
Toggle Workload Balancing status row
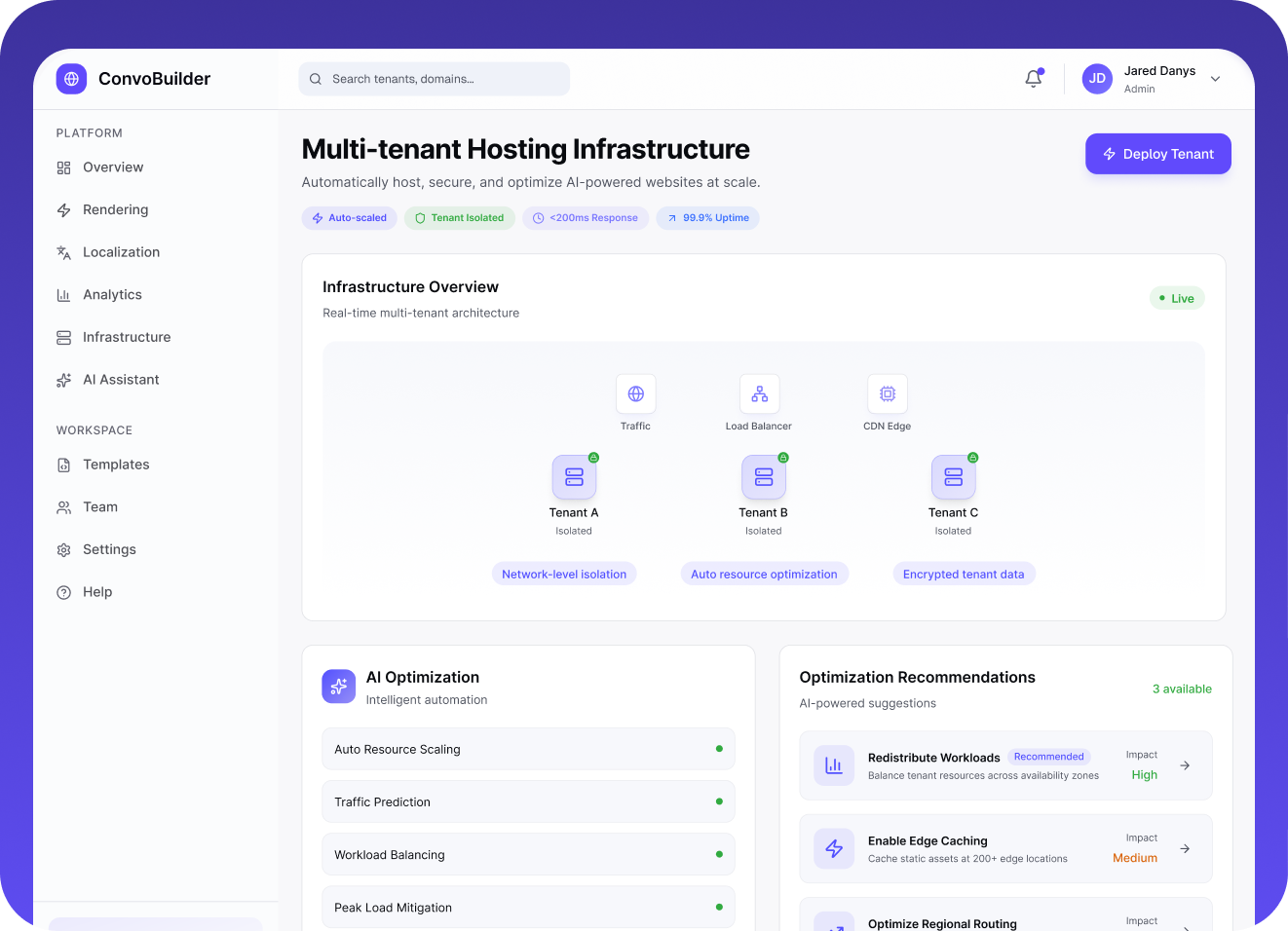tap(528, 854)
